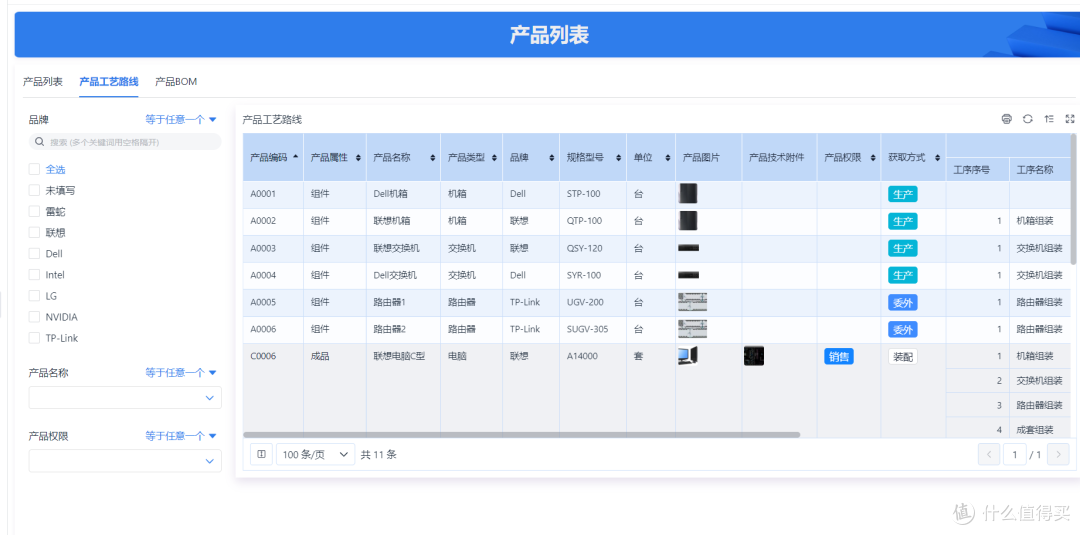Open the row height adjustment icon
The image size is (1080, 535).
pyautogui.click(x=1049, y=119)
